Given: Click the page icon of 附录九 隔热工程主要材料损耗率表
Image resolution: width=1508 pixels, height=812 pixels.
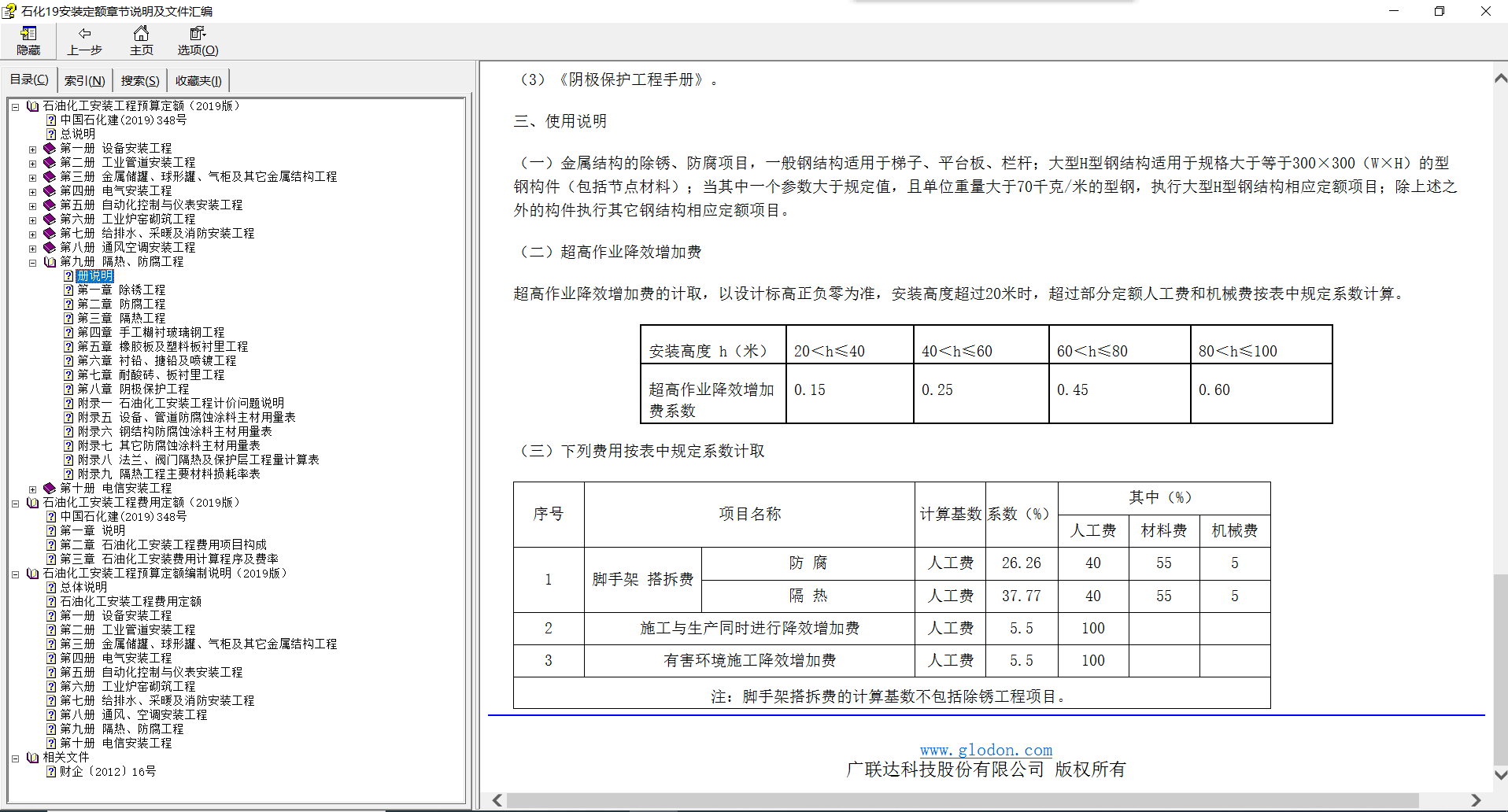Looking at the screenshot, I should tap(68, 474).
